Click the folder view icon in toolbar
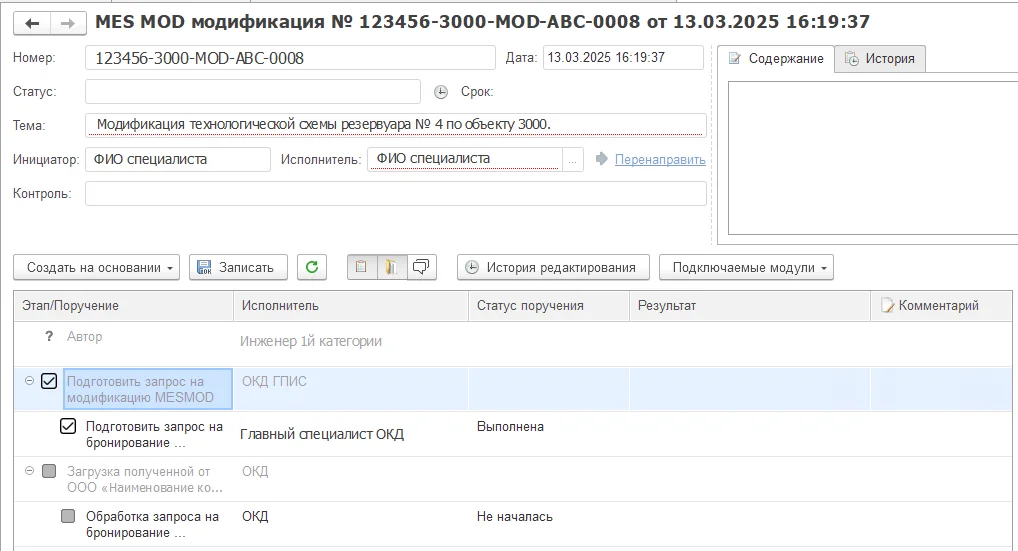 pos(391,267)
